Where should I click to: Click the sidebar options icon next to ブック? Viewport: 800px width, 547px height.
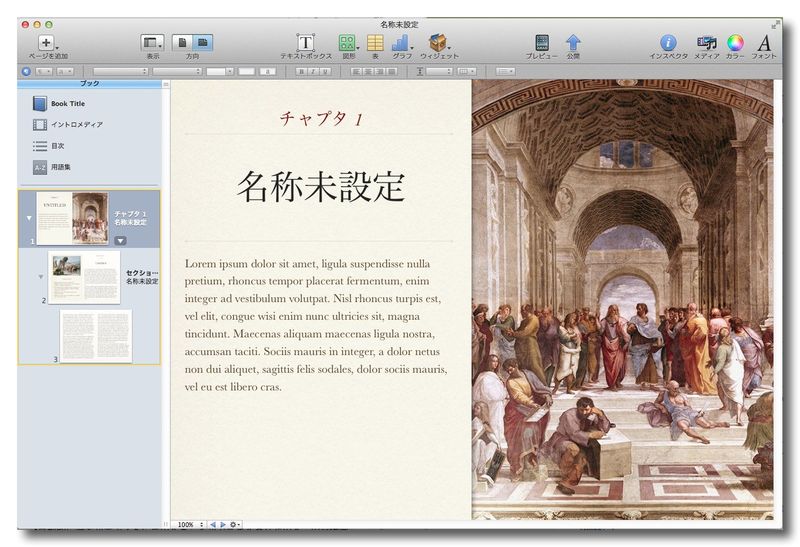click(166, 84)
